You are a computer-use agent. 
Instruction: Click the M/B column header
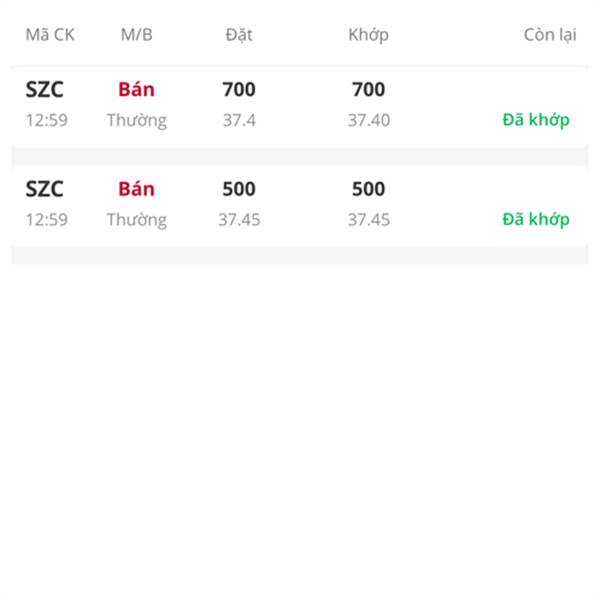click(137, 35)
